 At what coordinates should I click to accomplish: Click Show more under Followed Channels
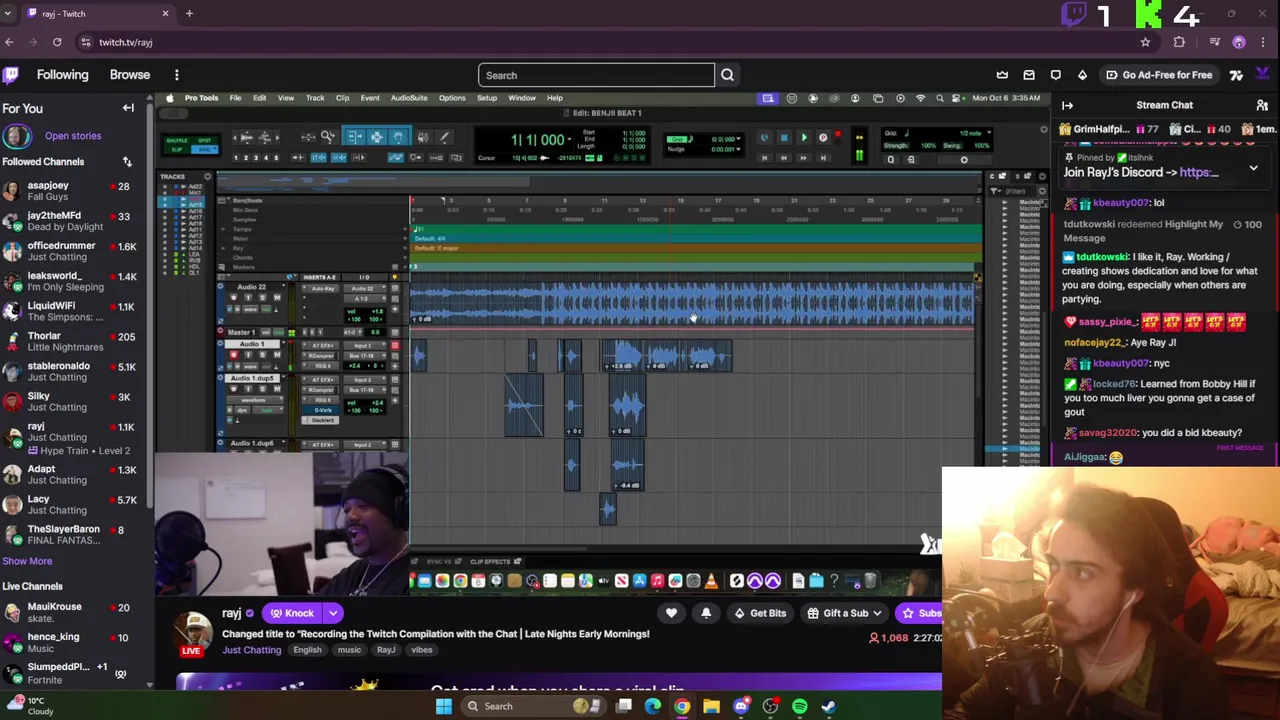click(x=27, y=561)
